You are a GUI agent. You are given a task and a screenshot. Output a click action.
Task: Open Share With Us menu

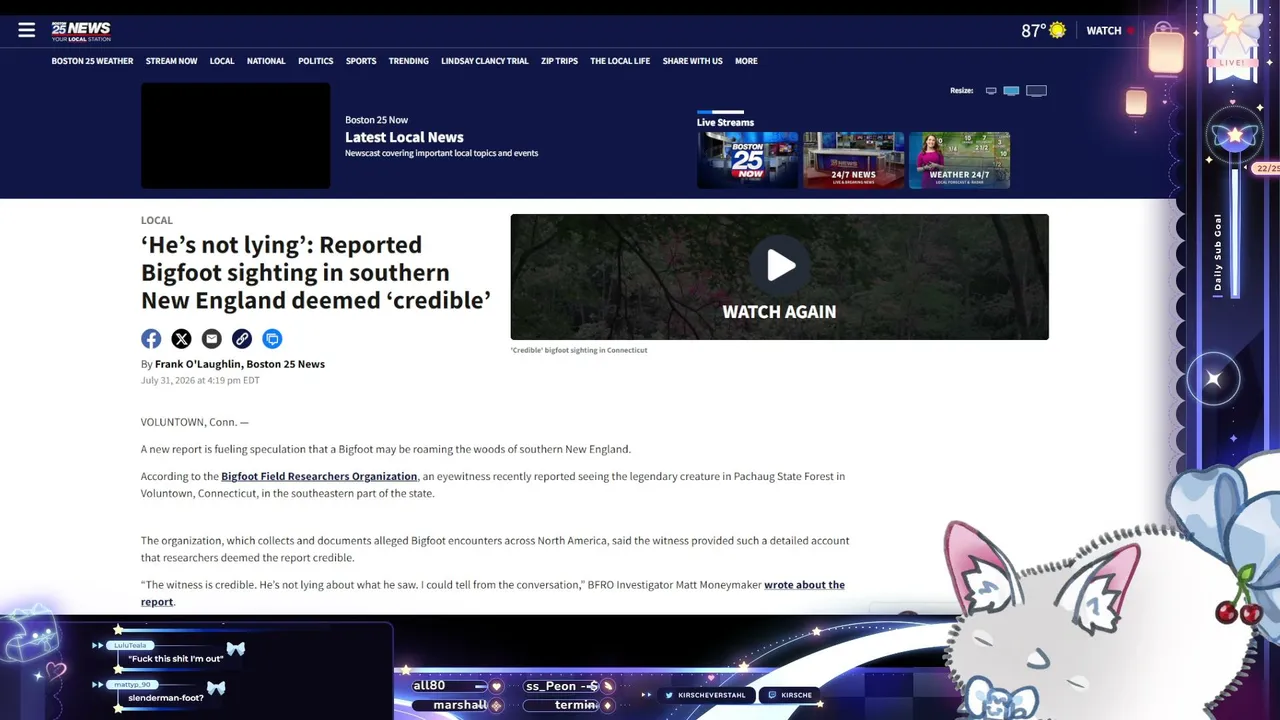pos(692,61)
